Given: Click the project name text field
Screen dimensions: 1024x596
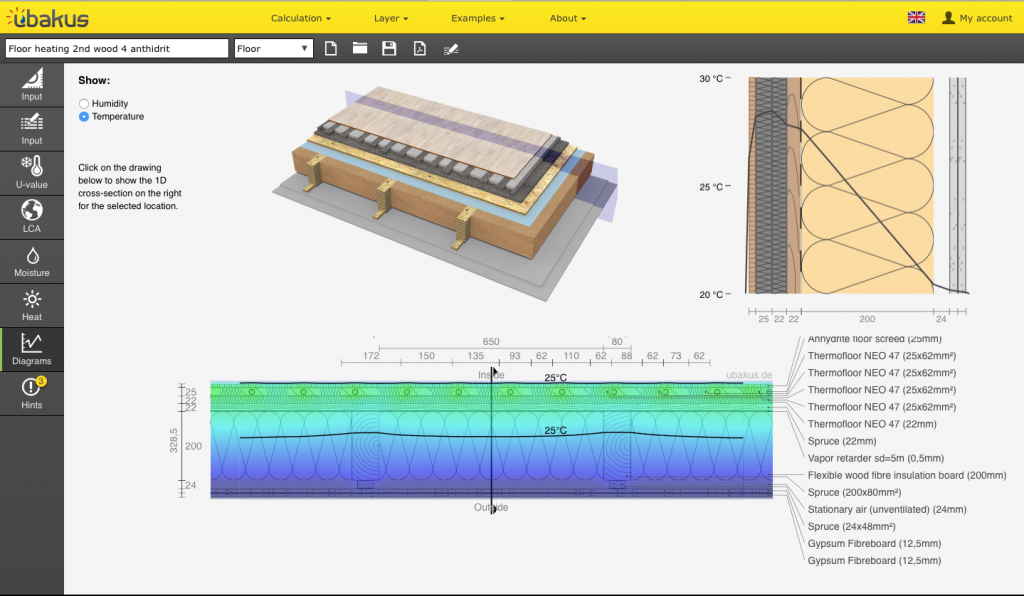Looking at the screenshot, I should click(116, 48).
